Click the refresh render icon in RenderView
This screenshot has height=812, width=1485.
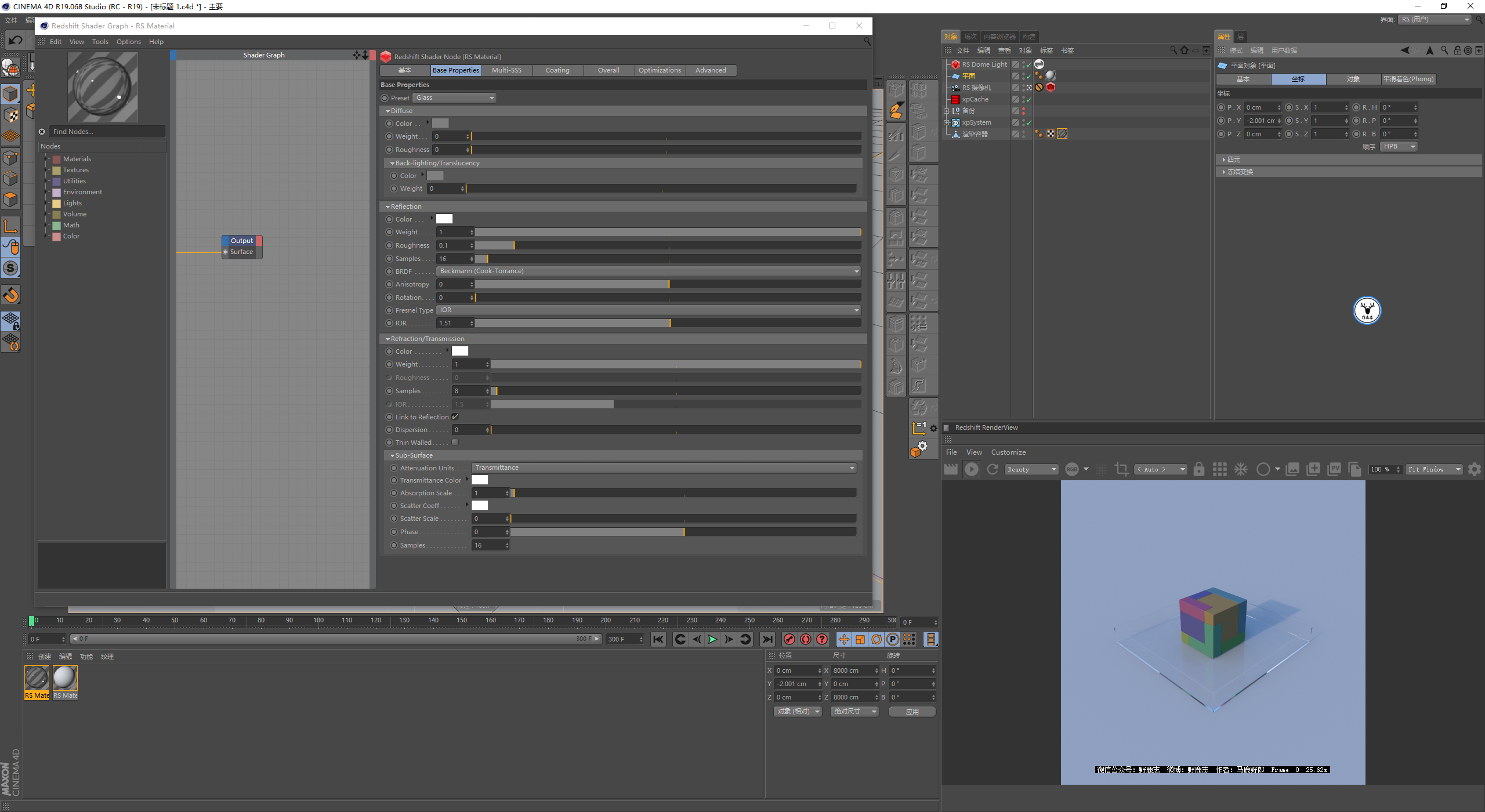pos(993,469)
